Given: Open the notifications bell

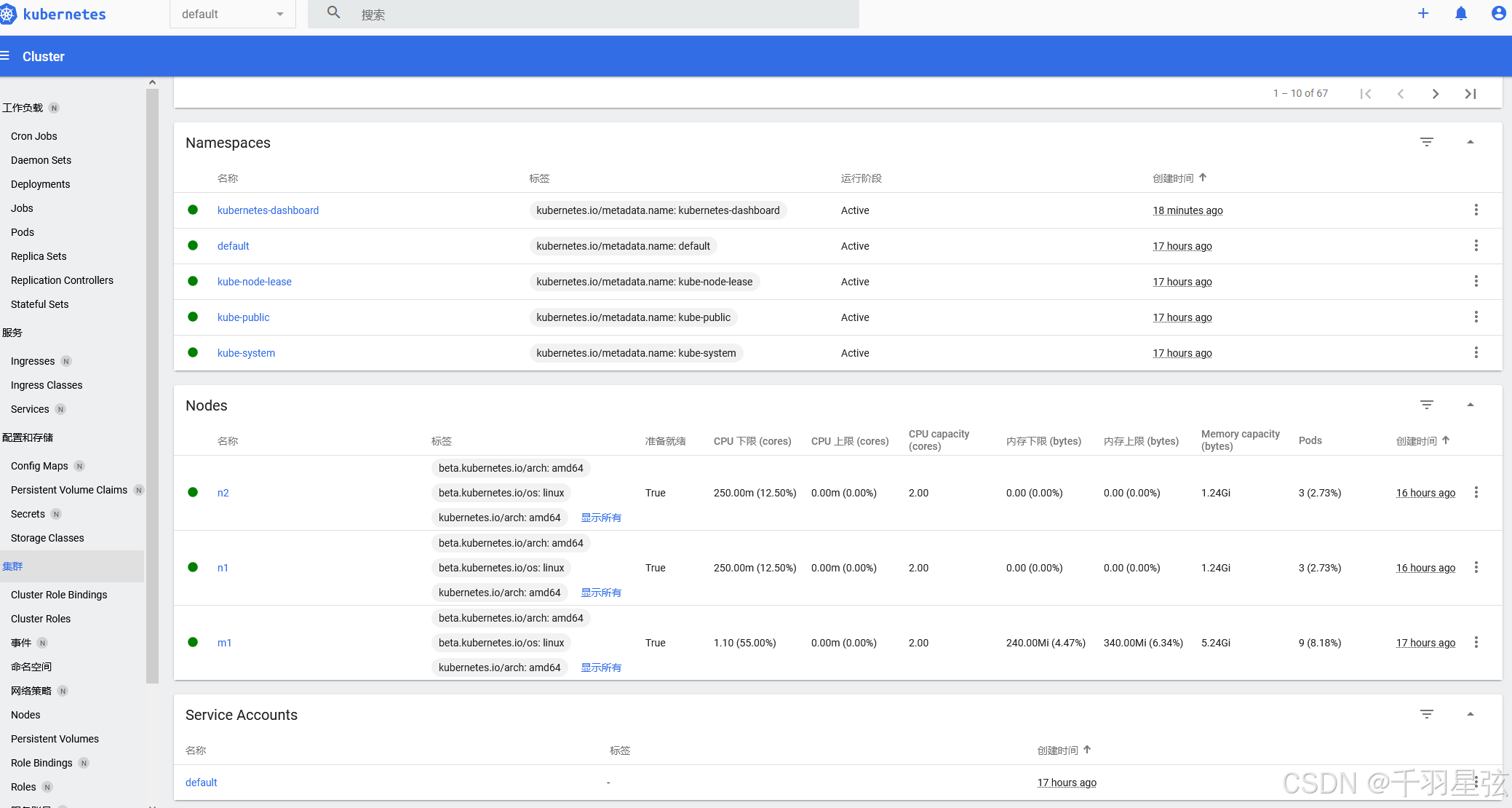Looking at the screenshot, I should pos(1460,13).
